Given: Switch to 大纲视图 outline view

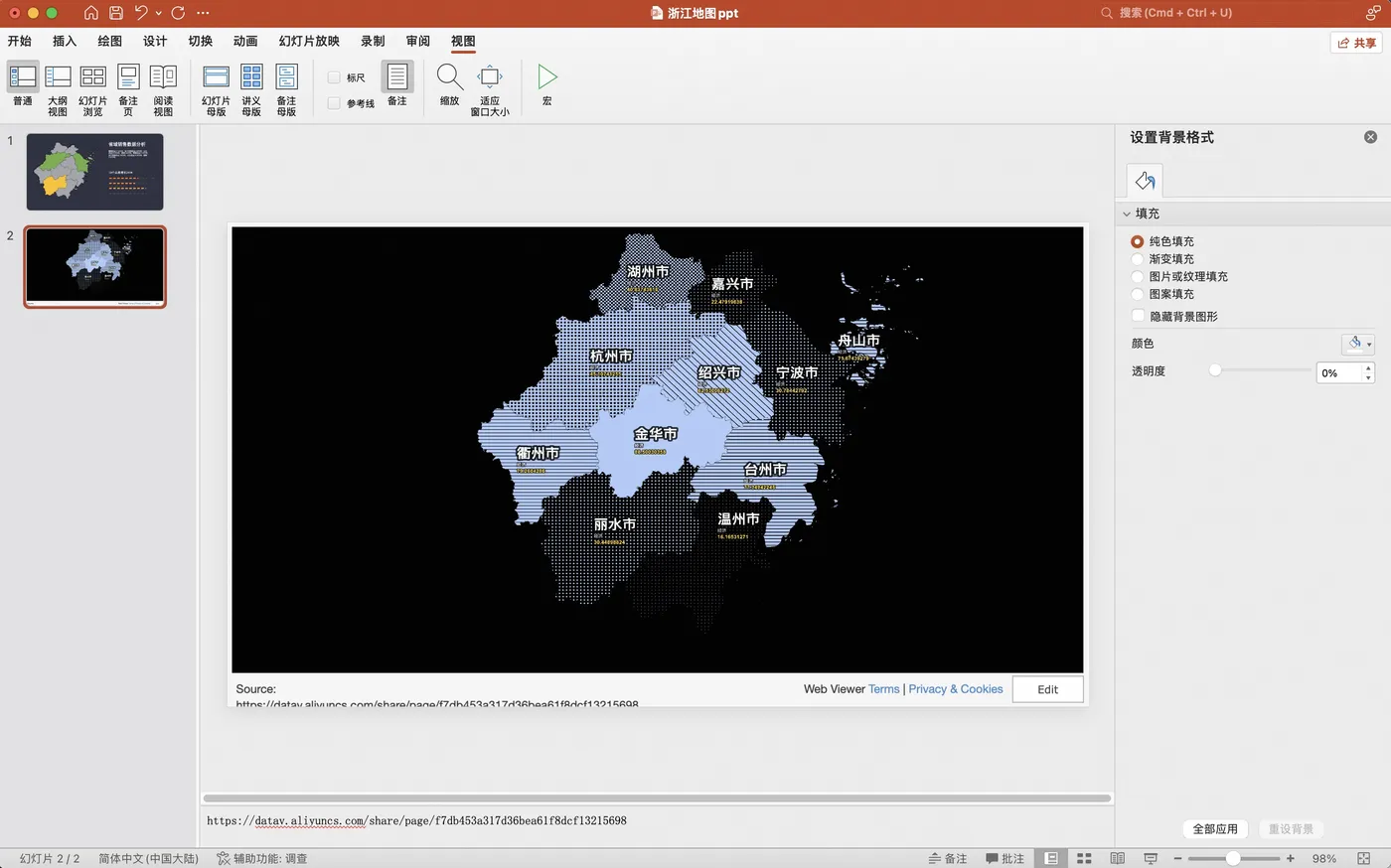Looking at the screenshot, I should pos(58,90).
